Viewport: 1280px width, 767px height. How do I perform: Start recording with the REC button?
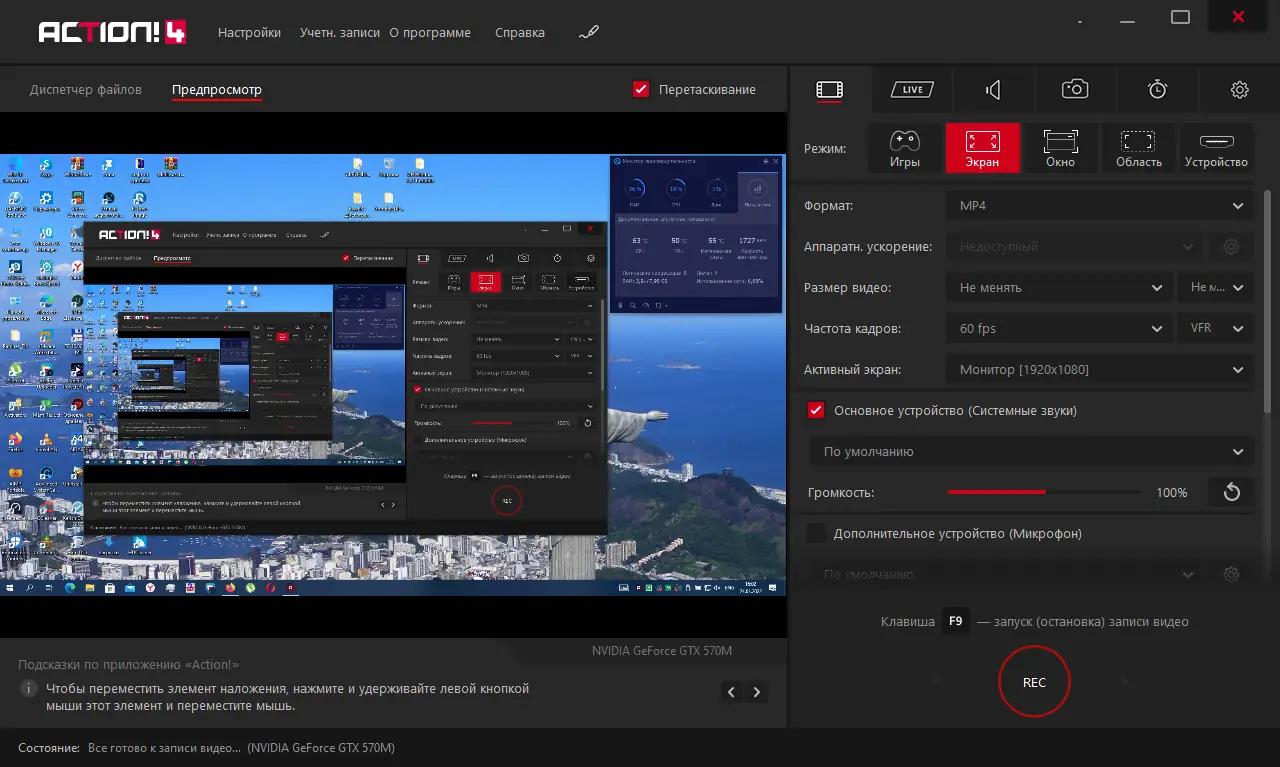click(x=1034, y=682)
